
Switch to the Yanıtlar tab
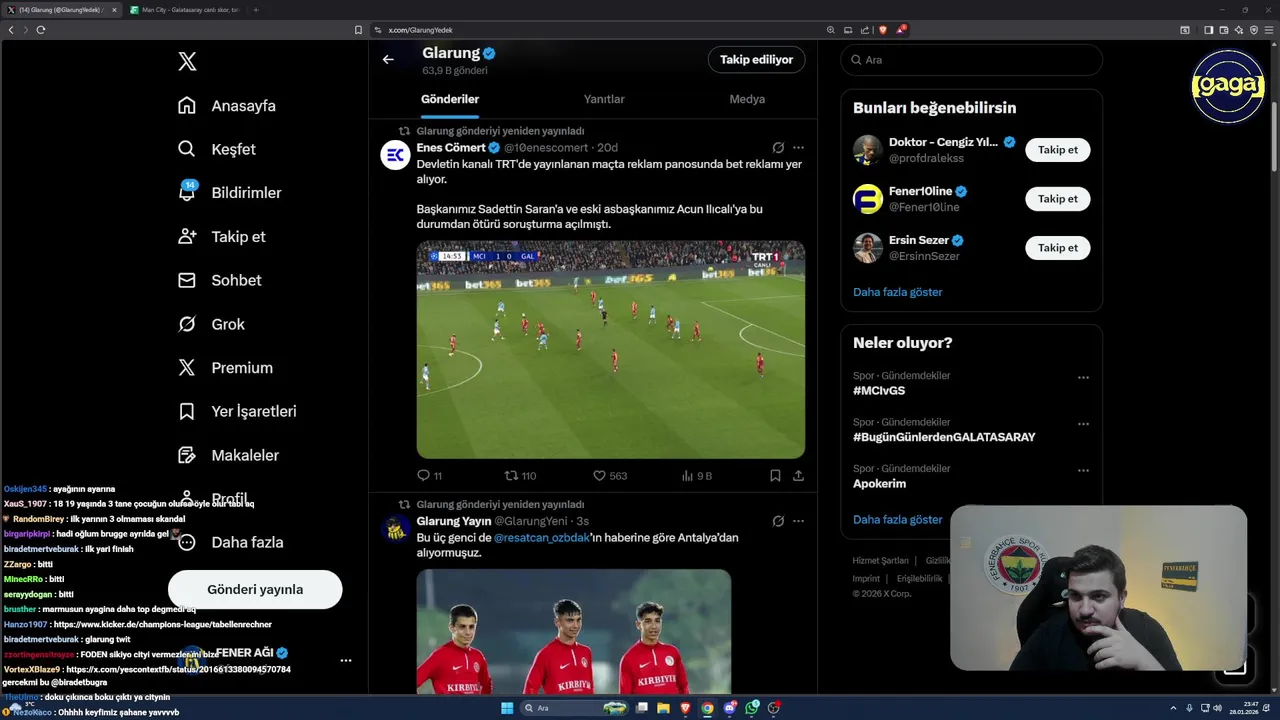604,99
